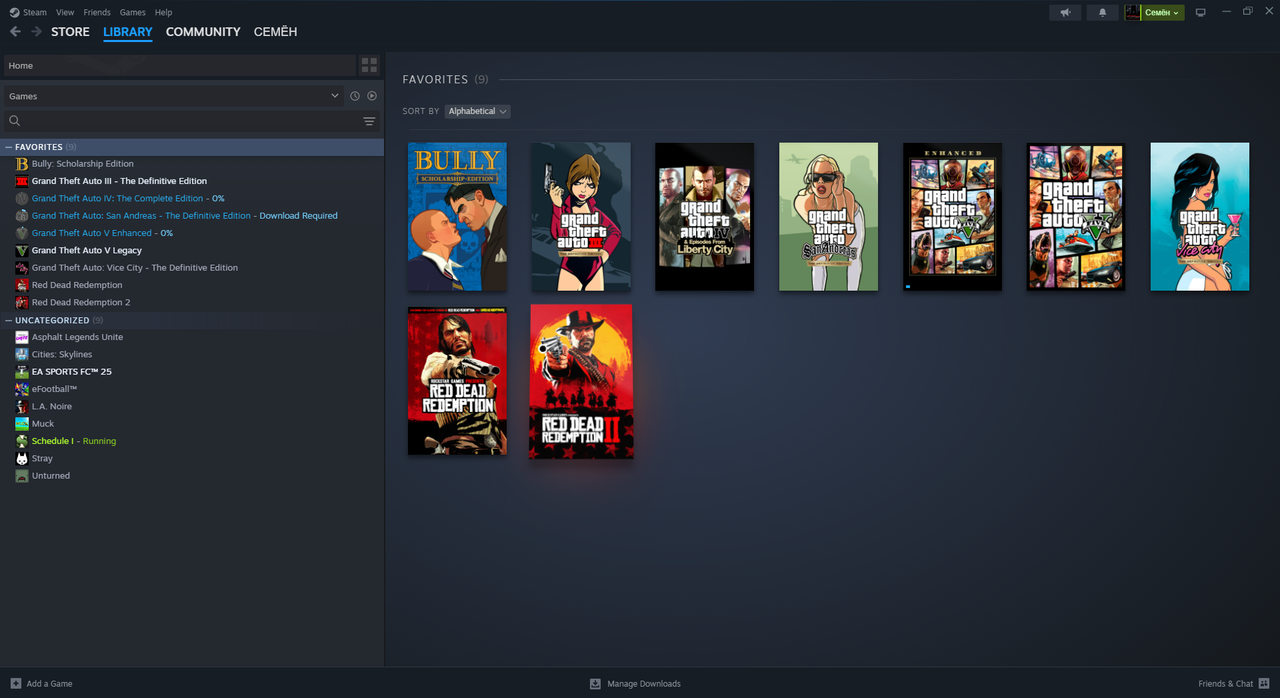The image size is (1280, 698).
Task: Click the Bully: Scholarship Edition list icon
Action: point(22,164)
